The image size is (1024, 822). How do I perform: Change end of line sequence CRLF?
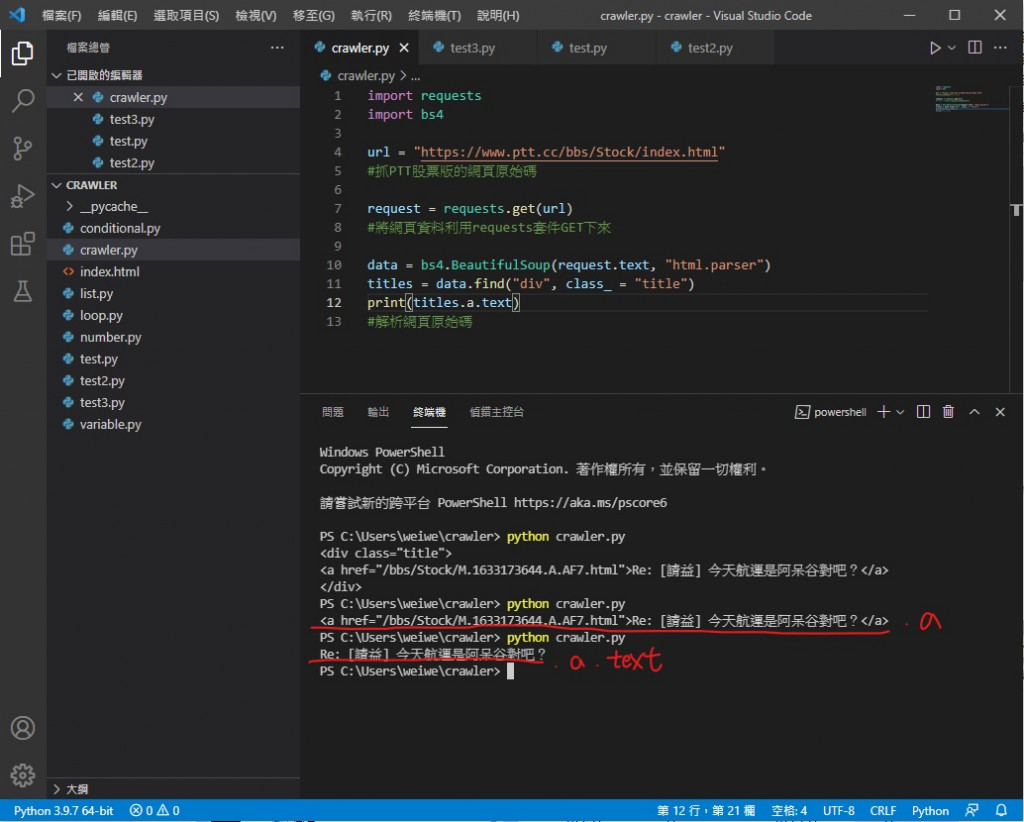pos(883,810)
